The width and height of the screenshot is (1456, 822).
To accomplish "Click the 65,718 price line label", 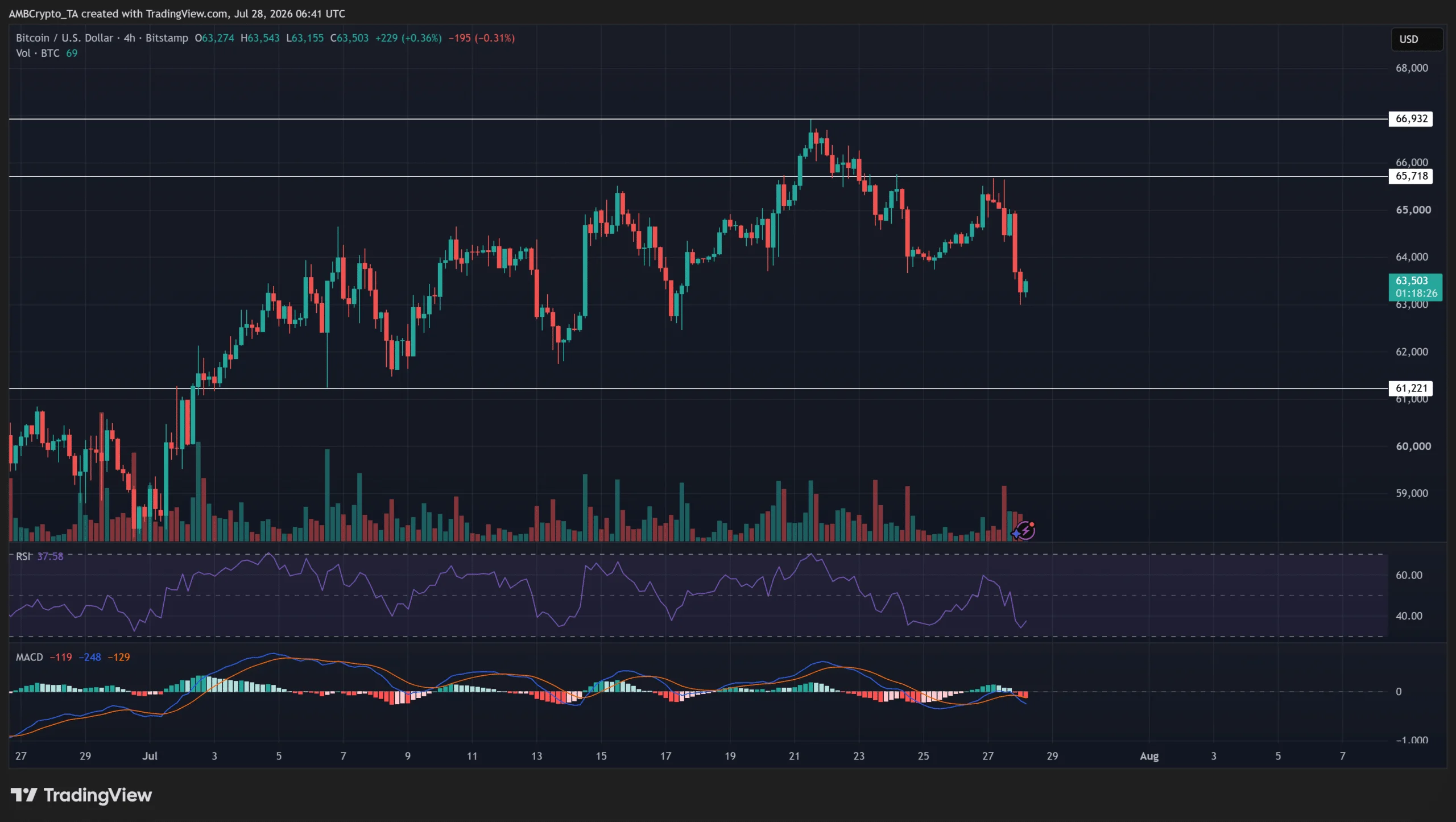I will pyautogui.click(x=1410, y=176).
